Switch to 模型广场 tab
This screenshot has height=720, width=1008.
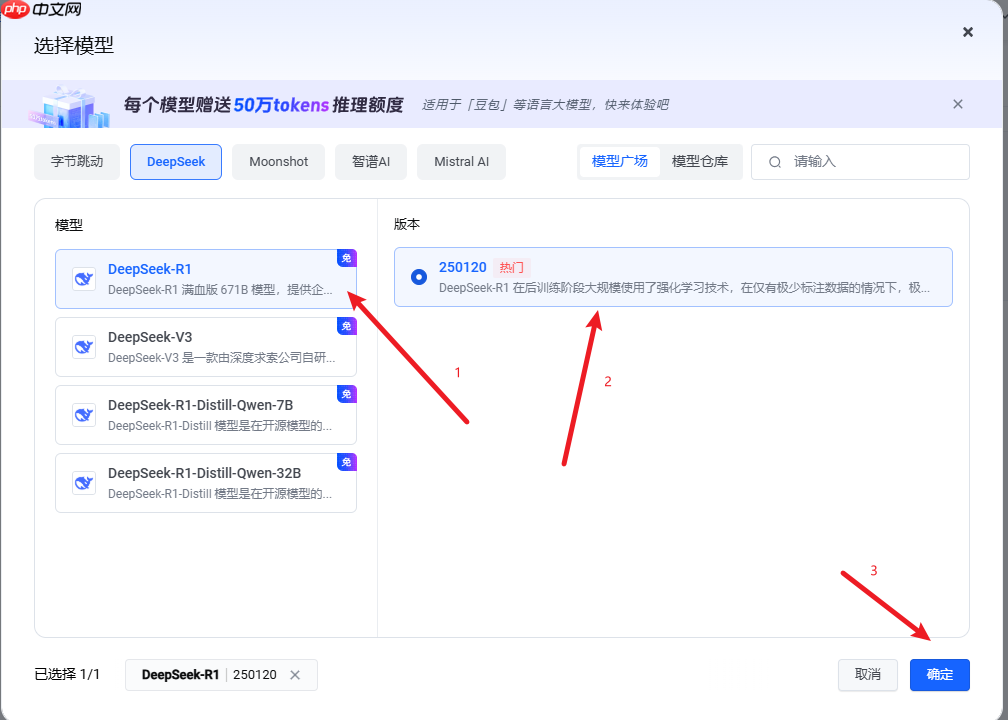(619, 161)
